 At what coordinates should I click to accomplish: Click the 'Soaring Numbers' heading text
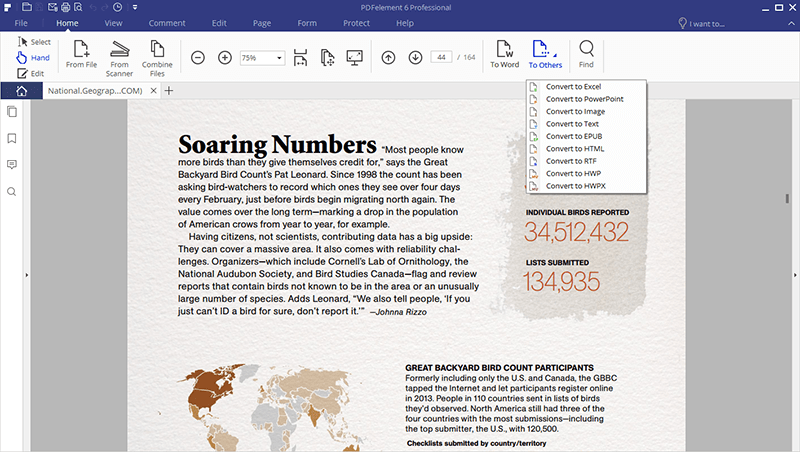[277, 144]
